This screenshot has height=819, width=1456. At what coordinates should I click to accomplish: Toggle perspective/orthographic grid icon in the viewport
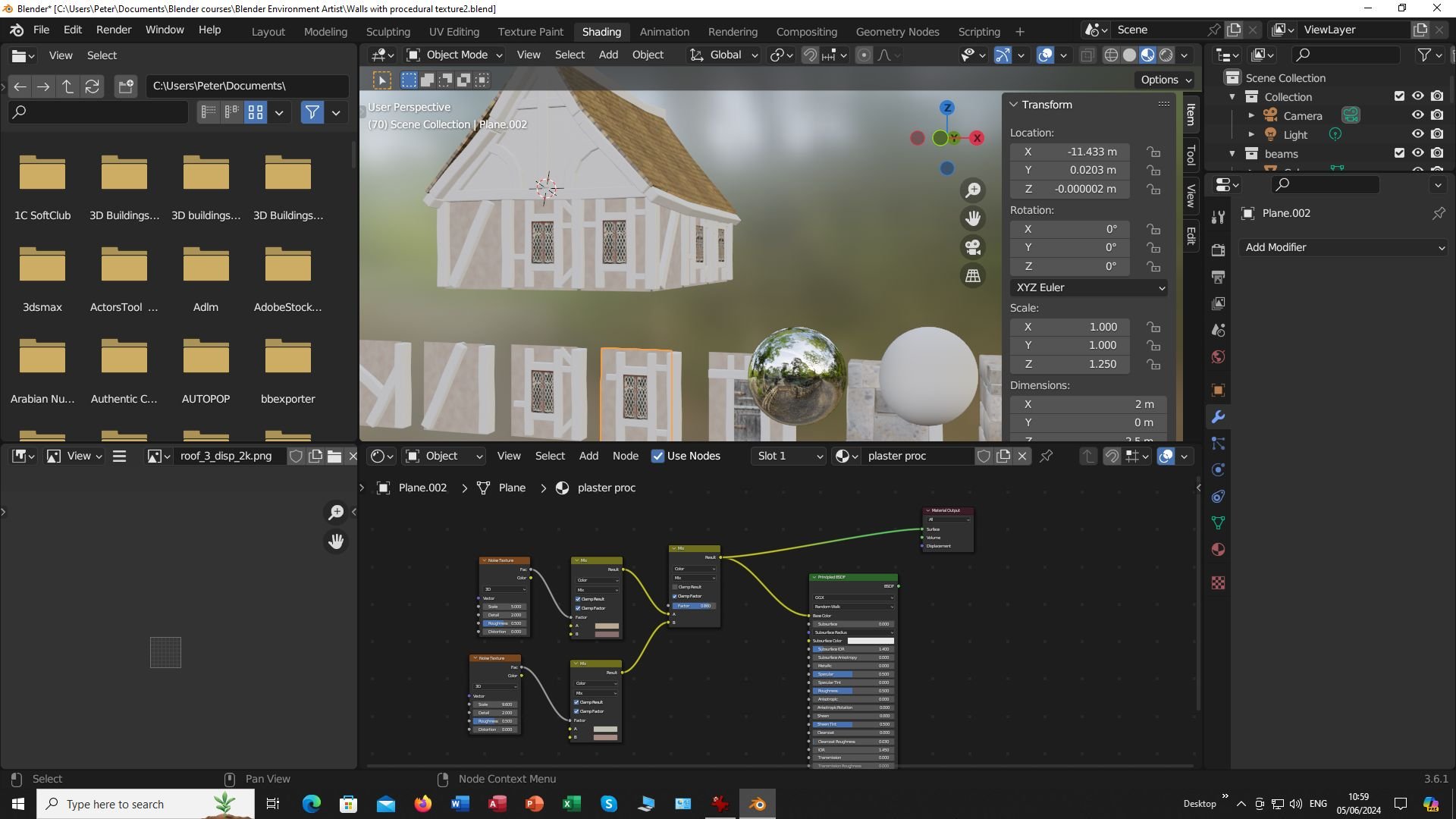point(973,276)
